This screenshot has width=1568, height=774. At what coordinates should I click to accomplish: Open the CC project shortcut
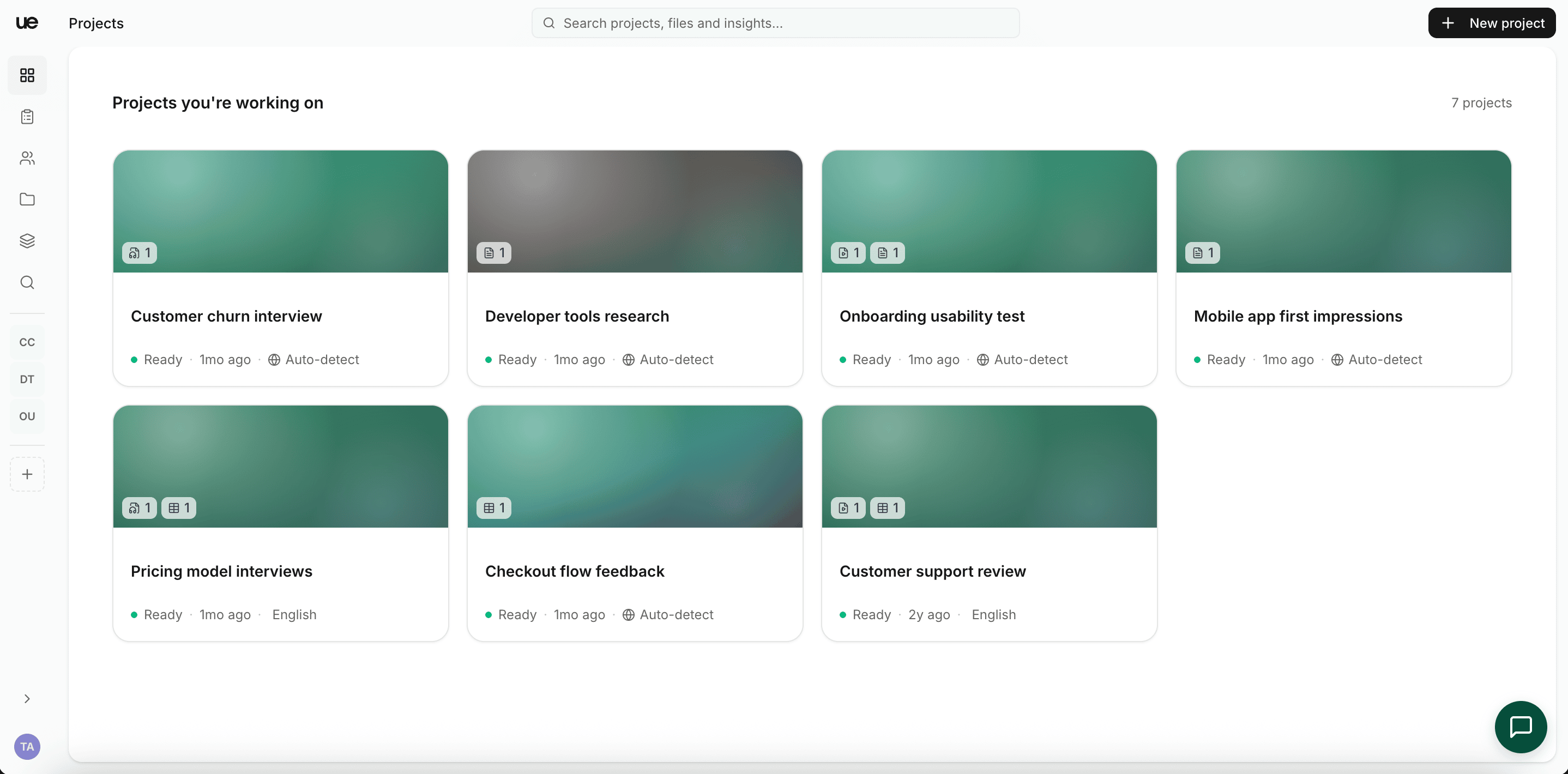coord(27,342)
